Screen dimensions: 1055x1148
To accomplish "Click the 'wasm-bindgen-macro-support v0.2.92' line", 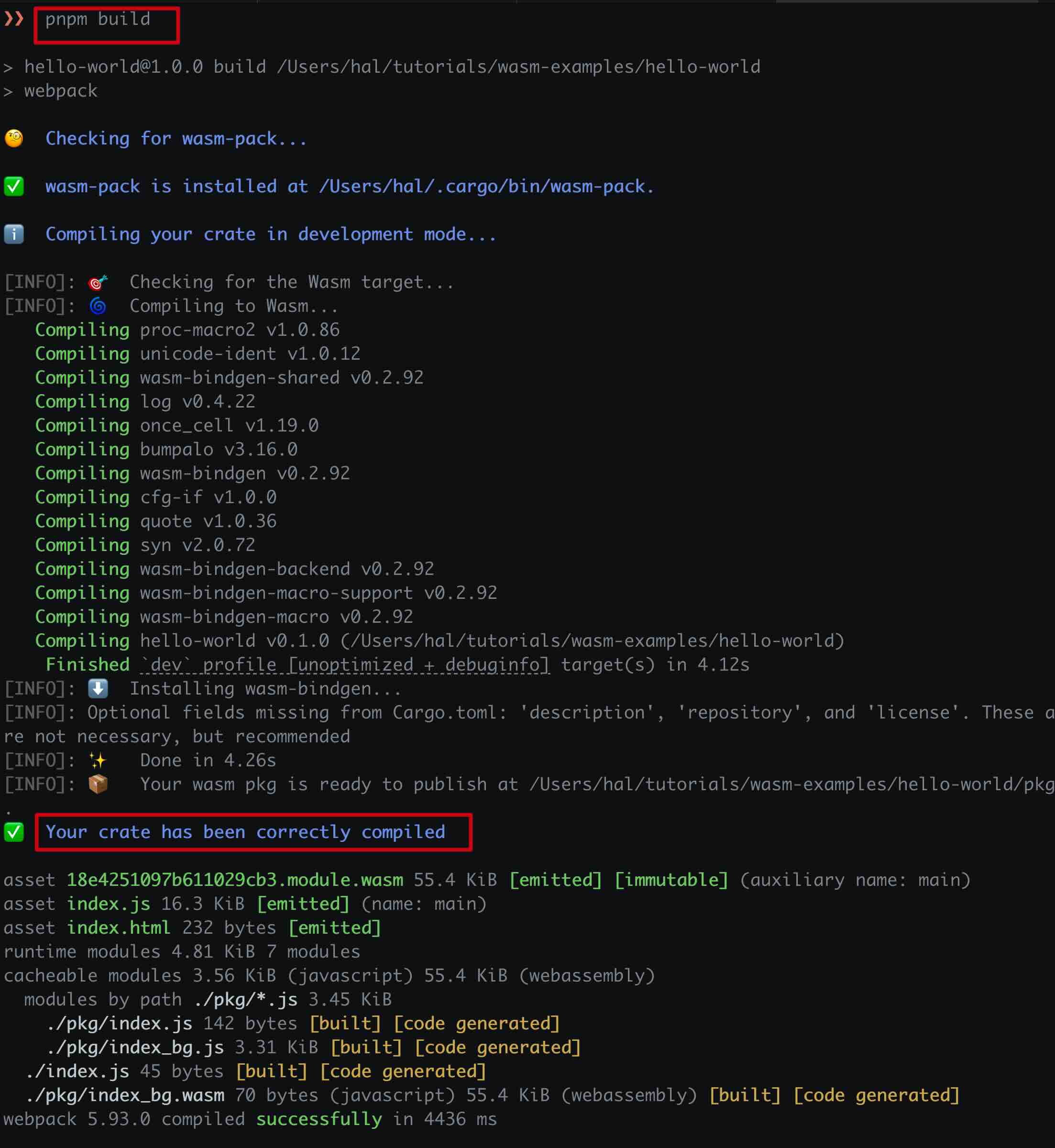I will [266, 593].
